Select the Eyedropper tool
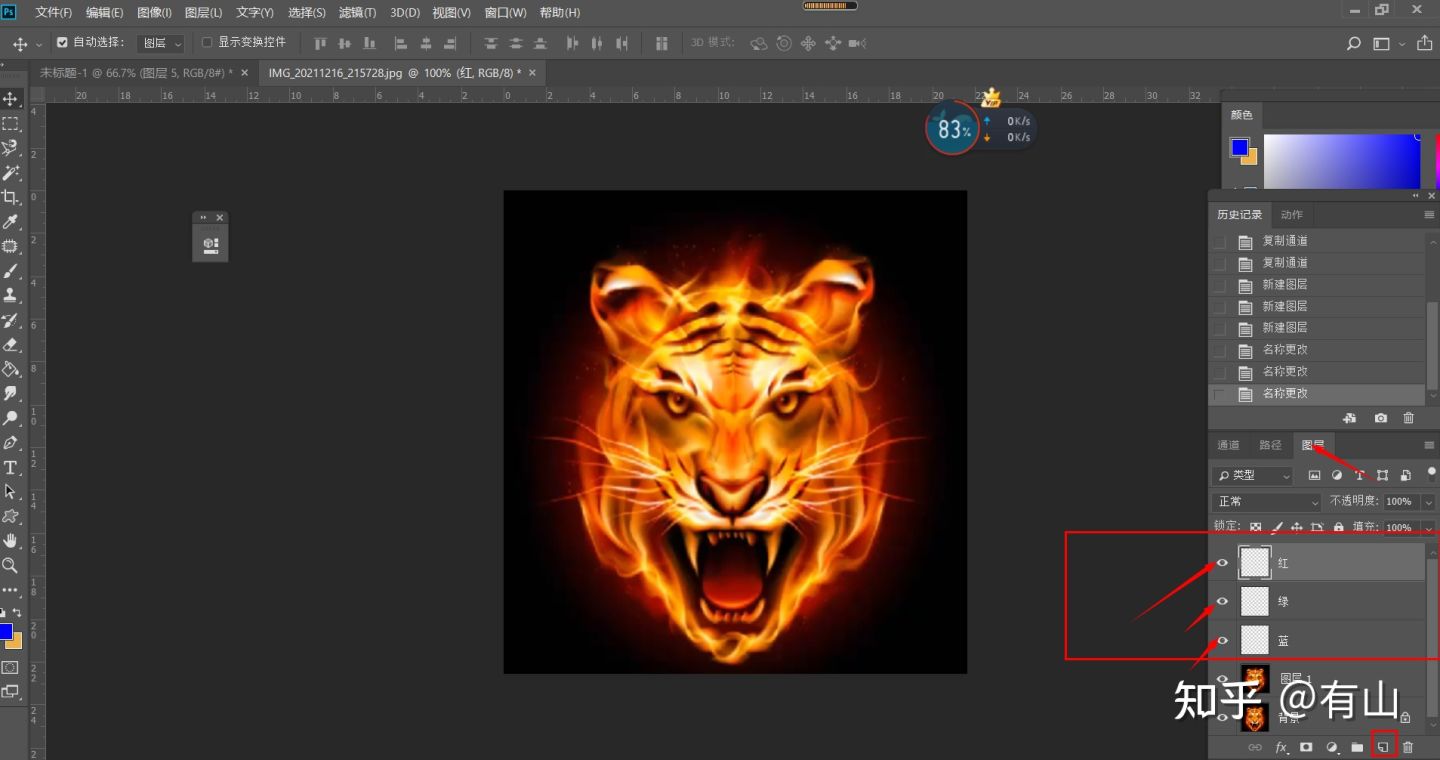Screen dimensions: 1440x760 click(x=11, y=222)
